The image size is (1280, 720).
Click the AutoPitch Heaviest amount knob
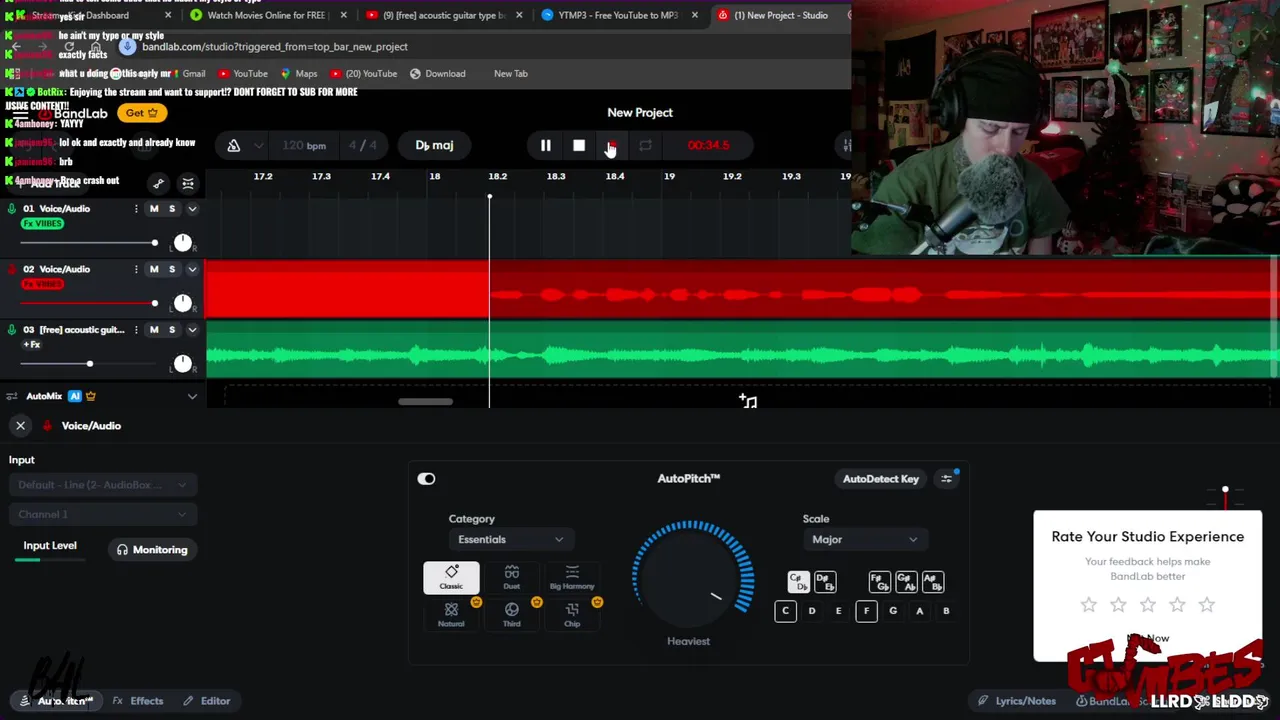coord(691,576)
